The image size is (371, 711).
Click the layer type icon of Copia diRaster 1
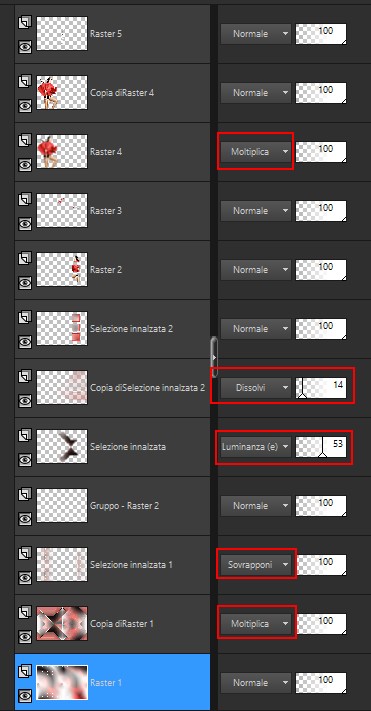[x=25, y=612]
